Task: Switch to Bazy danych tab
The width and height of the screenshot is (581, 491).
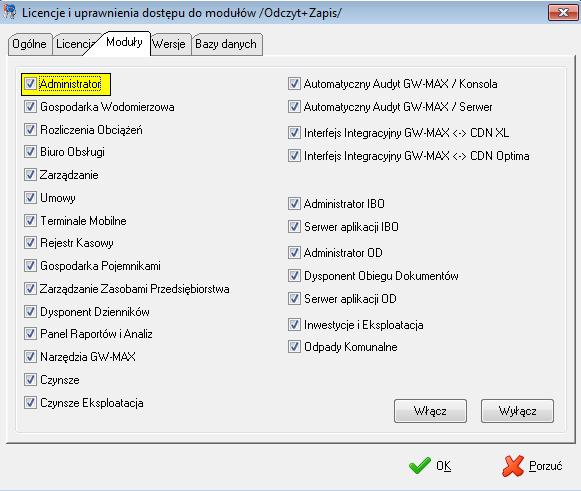Action: 226,44
